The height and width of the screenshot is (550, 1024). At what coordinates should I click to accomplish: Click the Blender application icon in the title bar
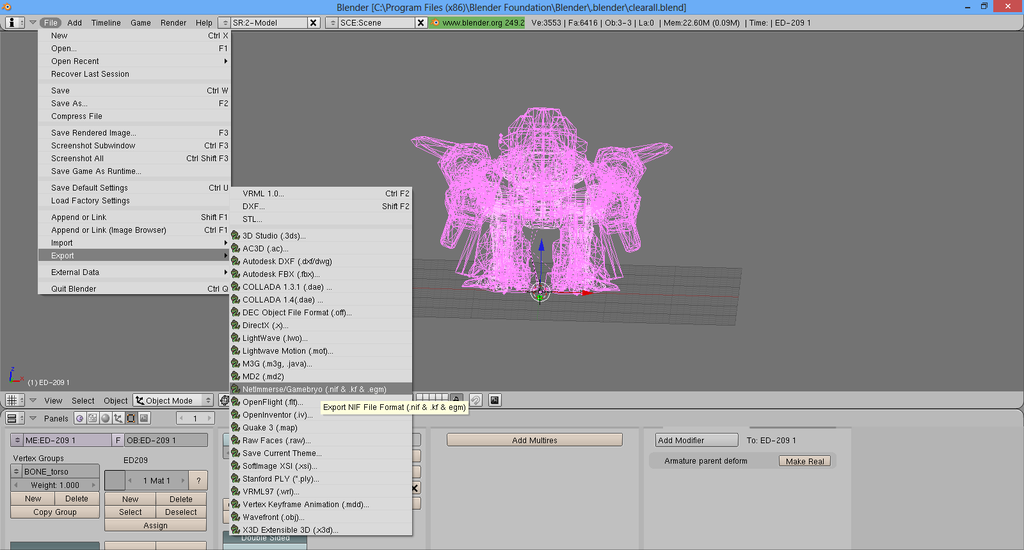click(x=7, y=7)
